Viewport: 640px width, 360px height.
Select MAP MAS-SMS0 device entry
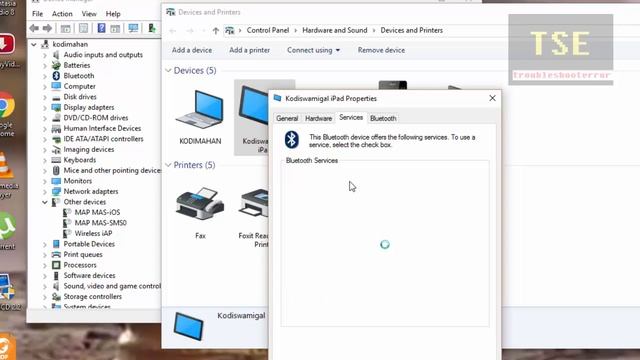point(100,223)
